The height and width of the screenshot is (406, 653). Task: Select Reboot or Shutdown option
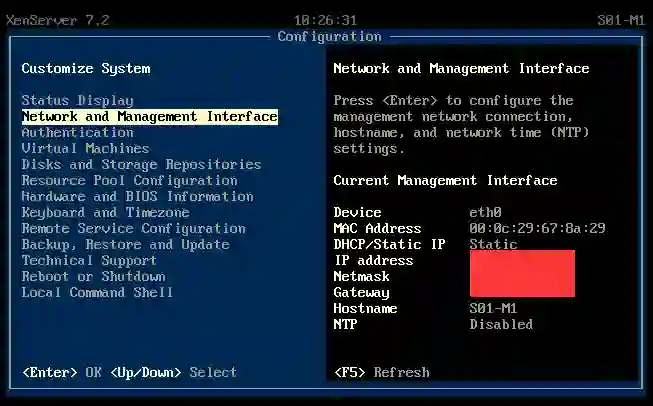pos(93,277)
